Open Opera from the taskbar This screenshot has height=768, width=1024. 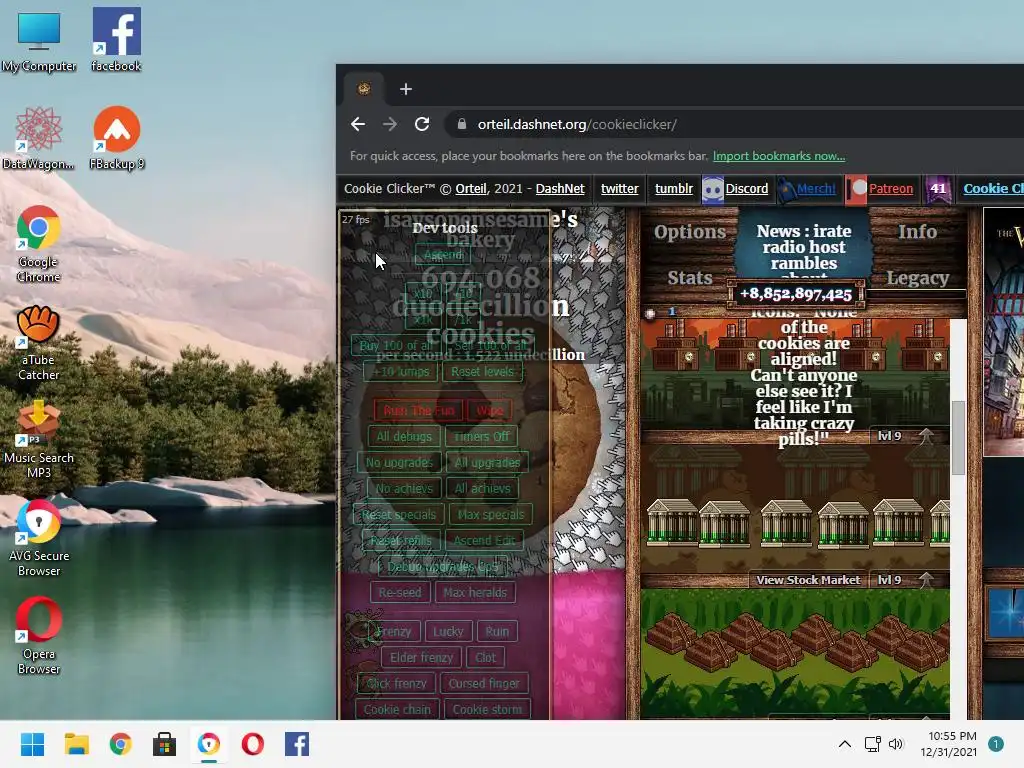tap(253, 744)
